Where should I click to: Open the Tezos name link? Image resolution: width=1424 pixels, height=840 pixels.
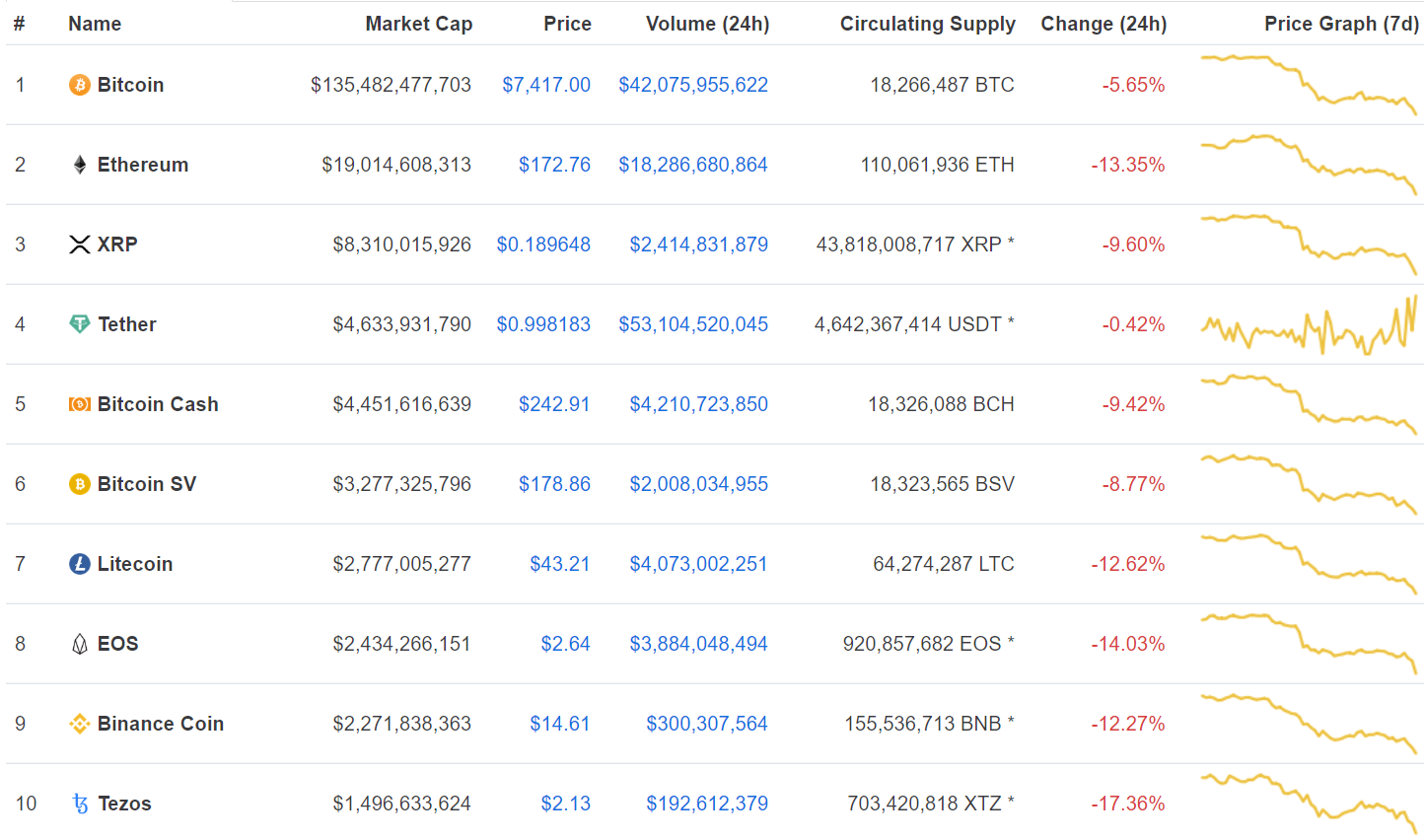tap(124, 804)
